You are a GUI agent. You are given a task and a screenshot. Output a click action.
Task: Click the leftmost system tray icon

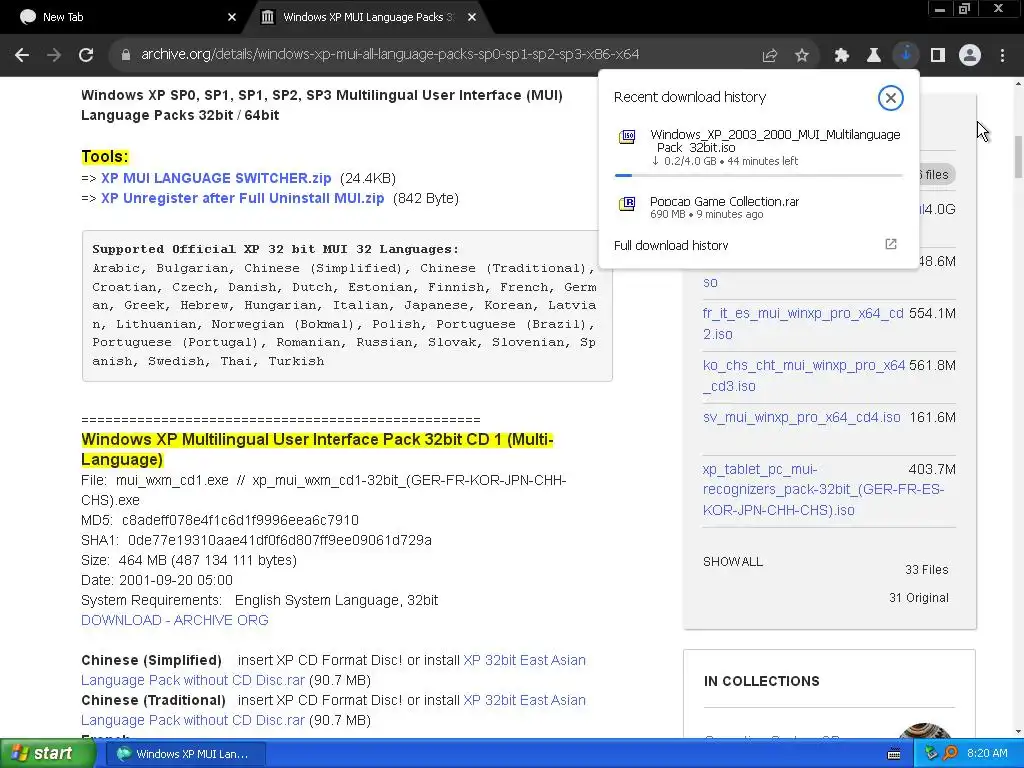pyautogui.click(x=932, y=754)
